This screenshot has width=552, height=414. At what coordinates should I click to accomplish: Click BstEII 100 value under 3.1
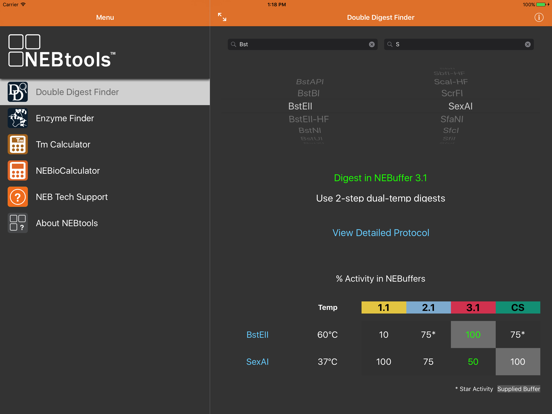(x=473, y=334)
